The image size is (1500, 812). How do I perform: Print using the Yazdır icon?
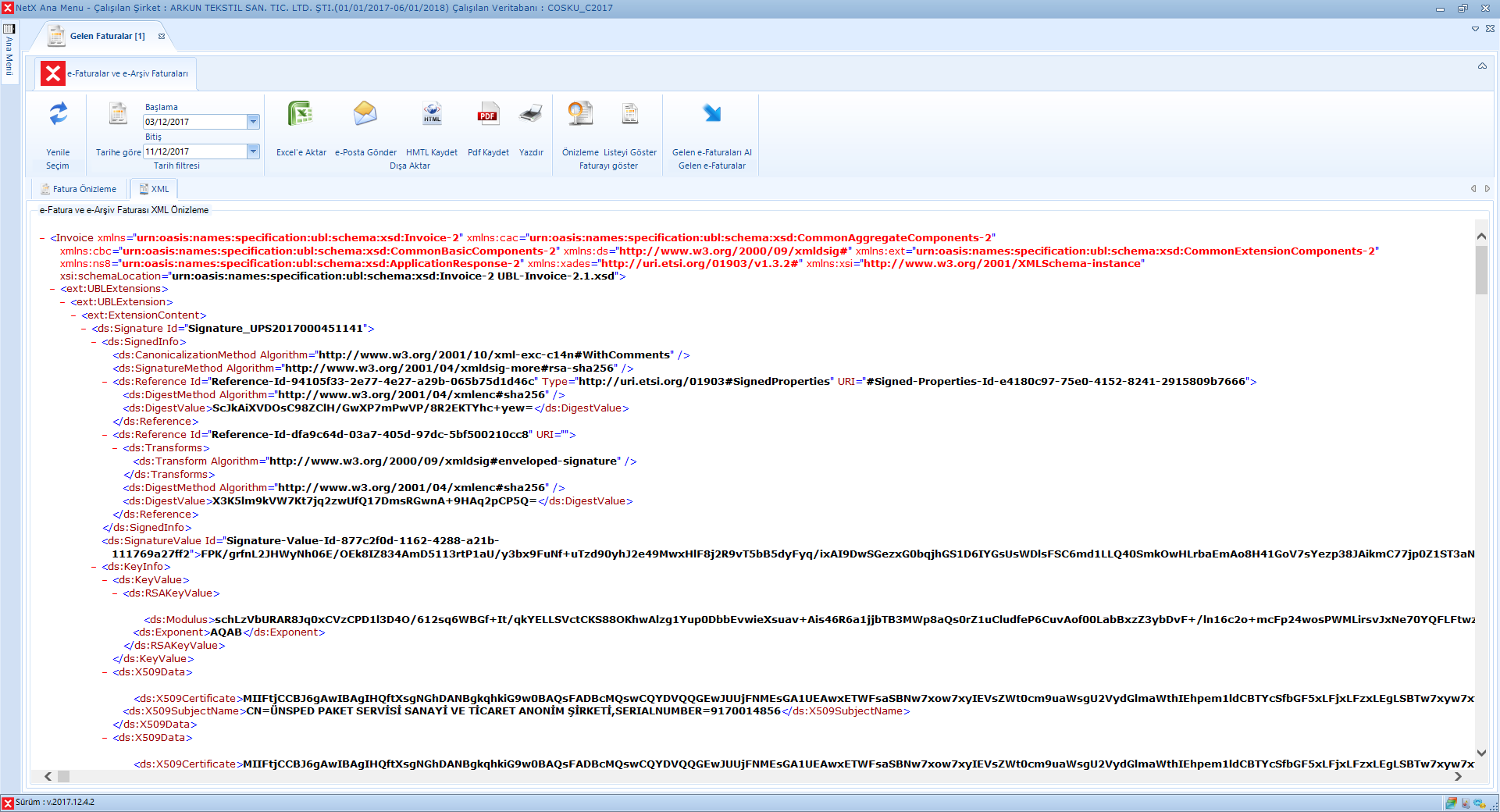click(531, 115)
